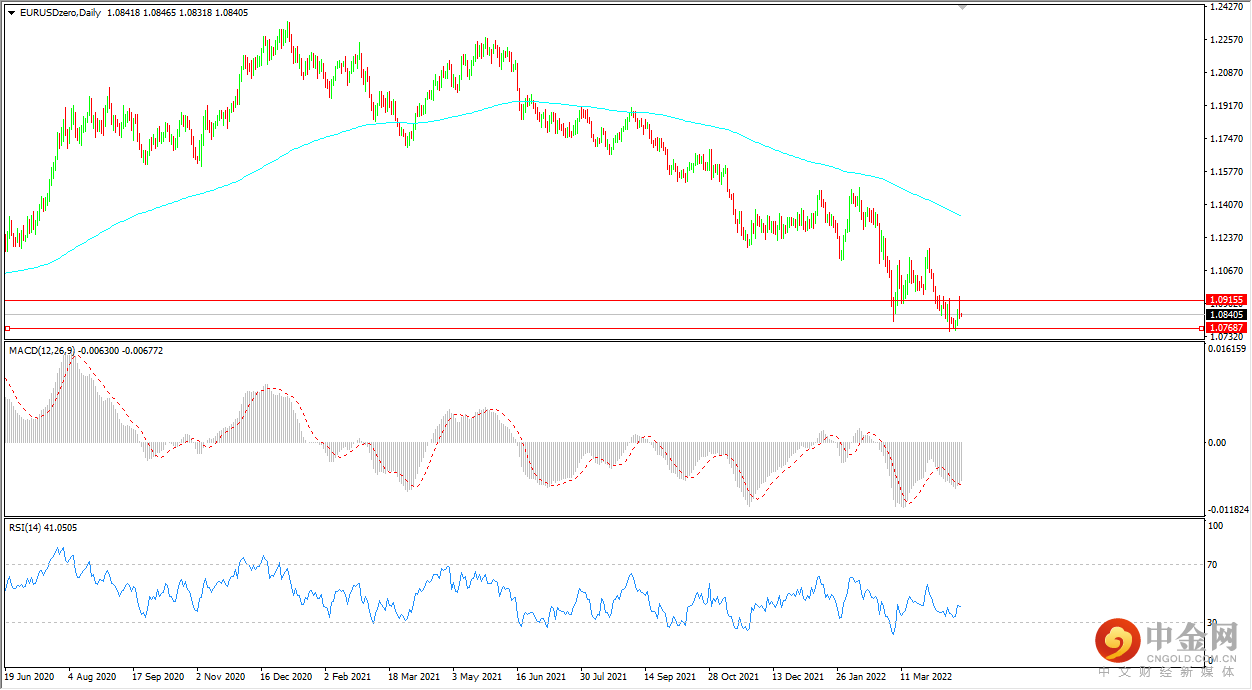The width and height of the screenshot is (1252, 690).
Task: Click the 1.24270 price on the scale
Action: [1225, 7]
